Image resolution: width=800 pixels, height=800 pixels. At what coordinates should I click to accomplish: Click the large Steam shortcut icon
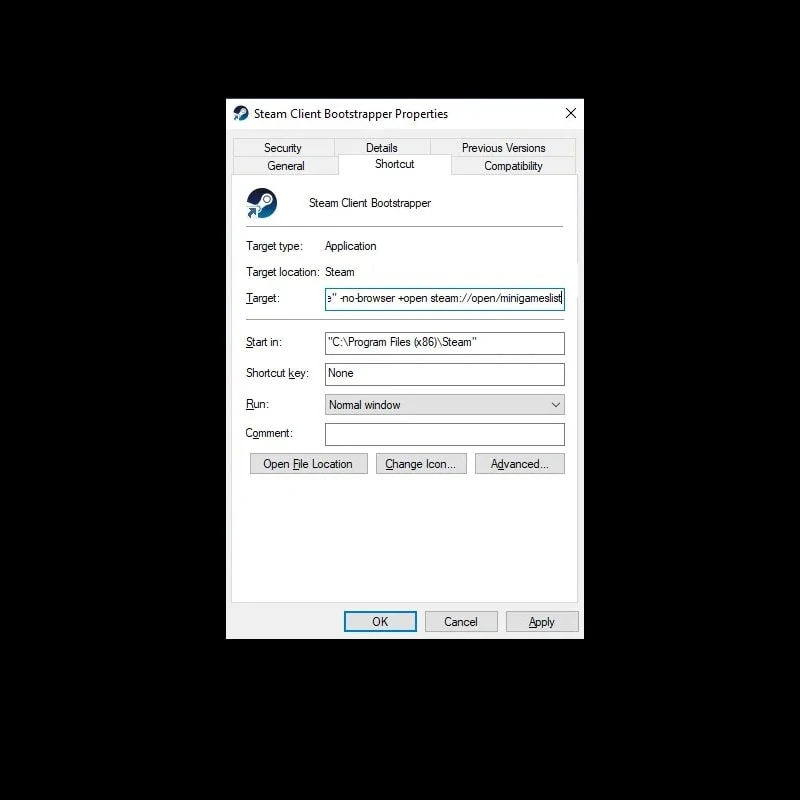[x=262, y=203]
